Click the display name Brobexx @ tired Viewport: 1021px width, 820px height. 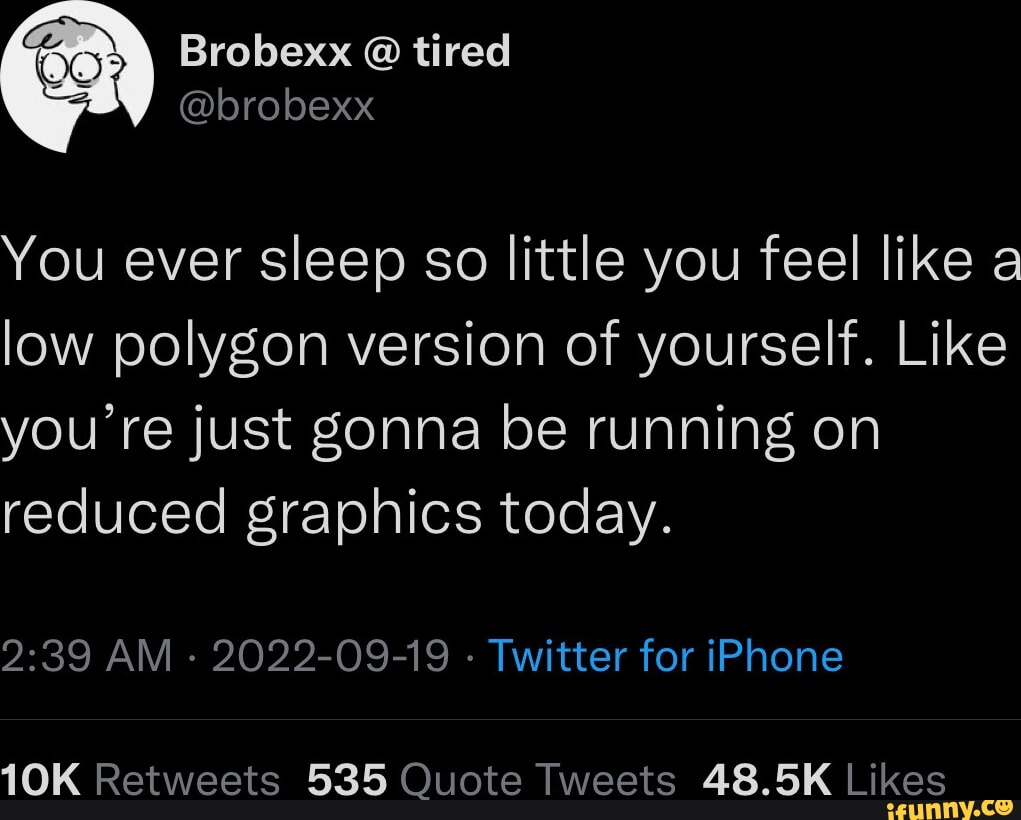pyautogui.click(x=345, y=50)
